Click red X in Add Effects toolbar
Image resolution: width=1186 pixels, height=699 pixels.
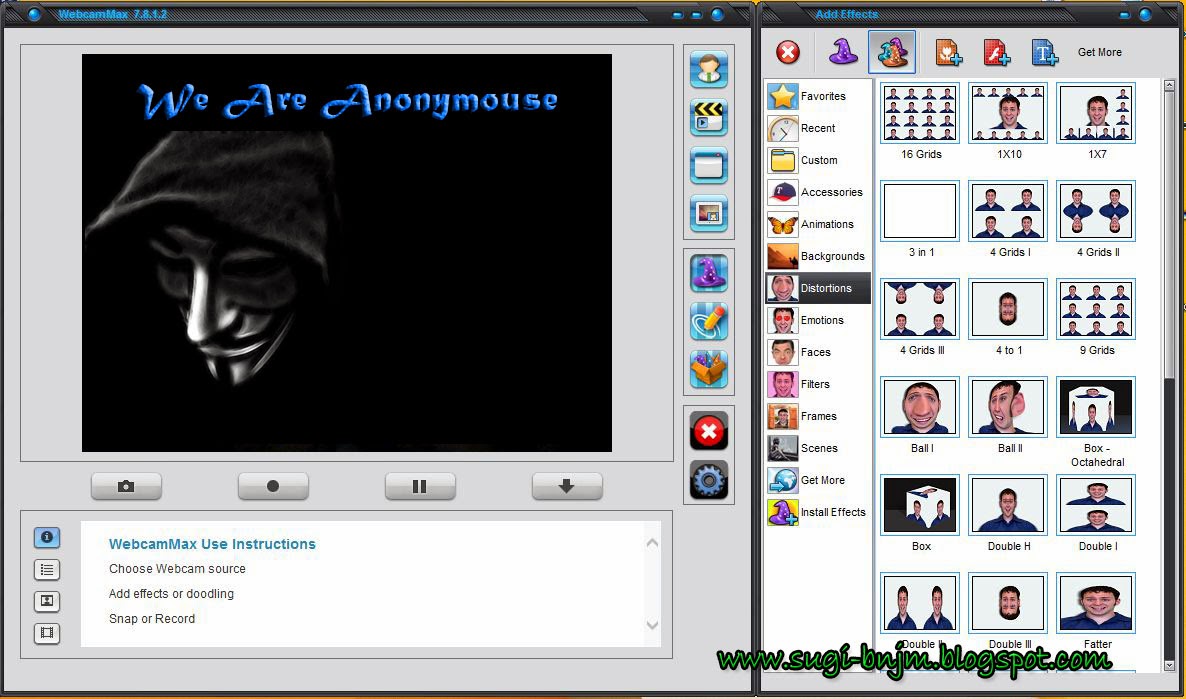[x=788, y=52]
